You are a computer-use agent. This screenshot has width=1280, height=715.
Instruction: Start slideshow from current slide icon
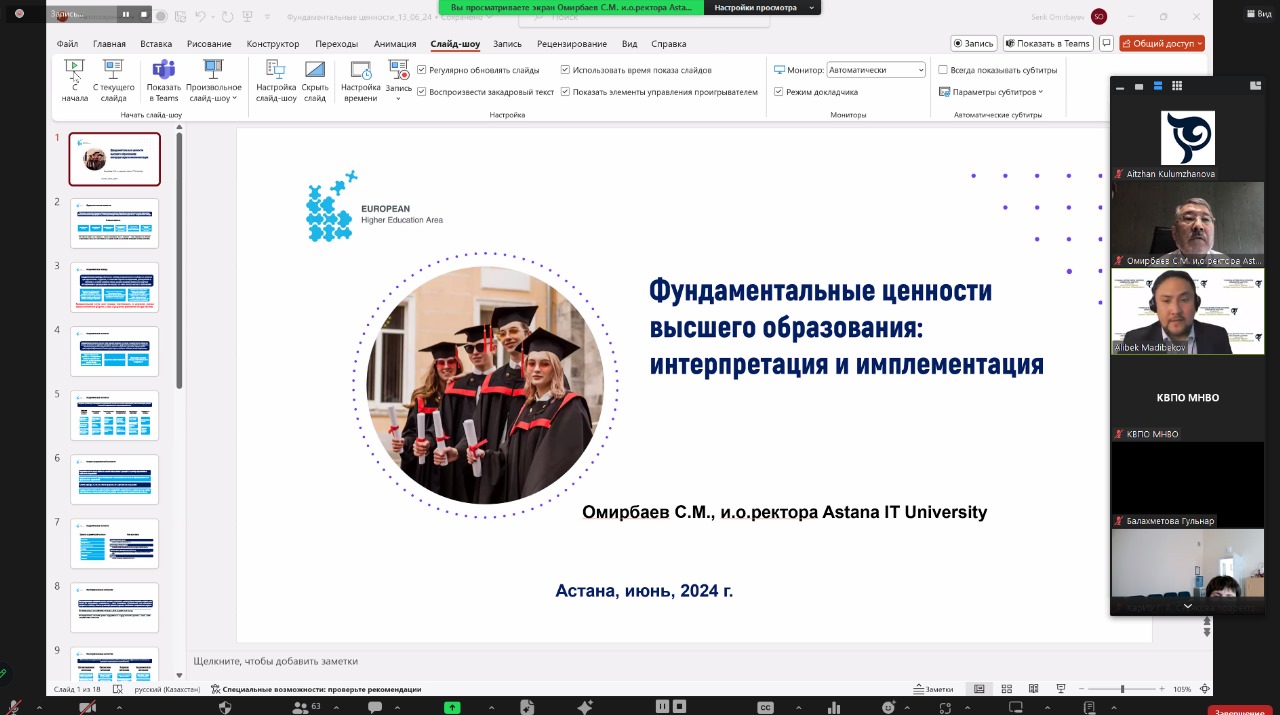click(113, 70)
